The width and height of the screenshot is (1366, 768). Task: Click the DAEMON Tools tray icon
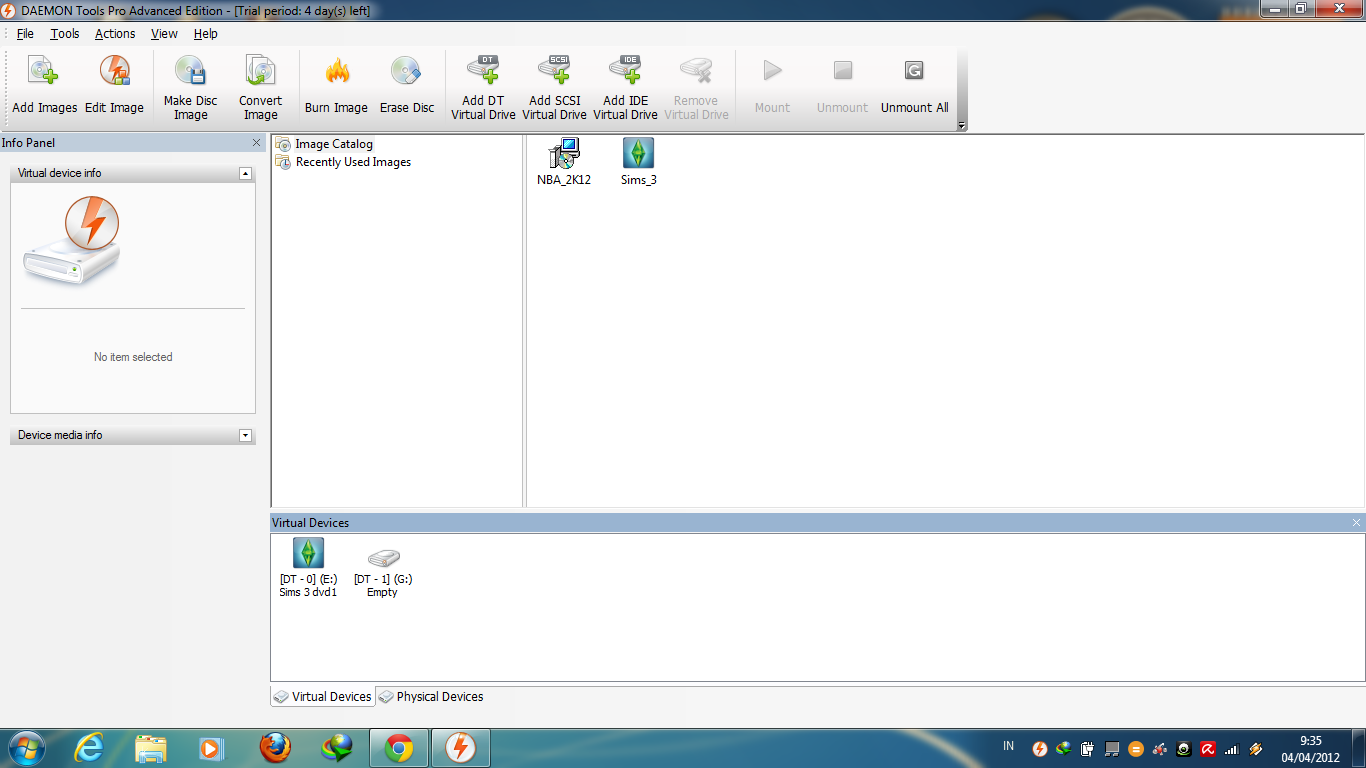pos(1040,749)
